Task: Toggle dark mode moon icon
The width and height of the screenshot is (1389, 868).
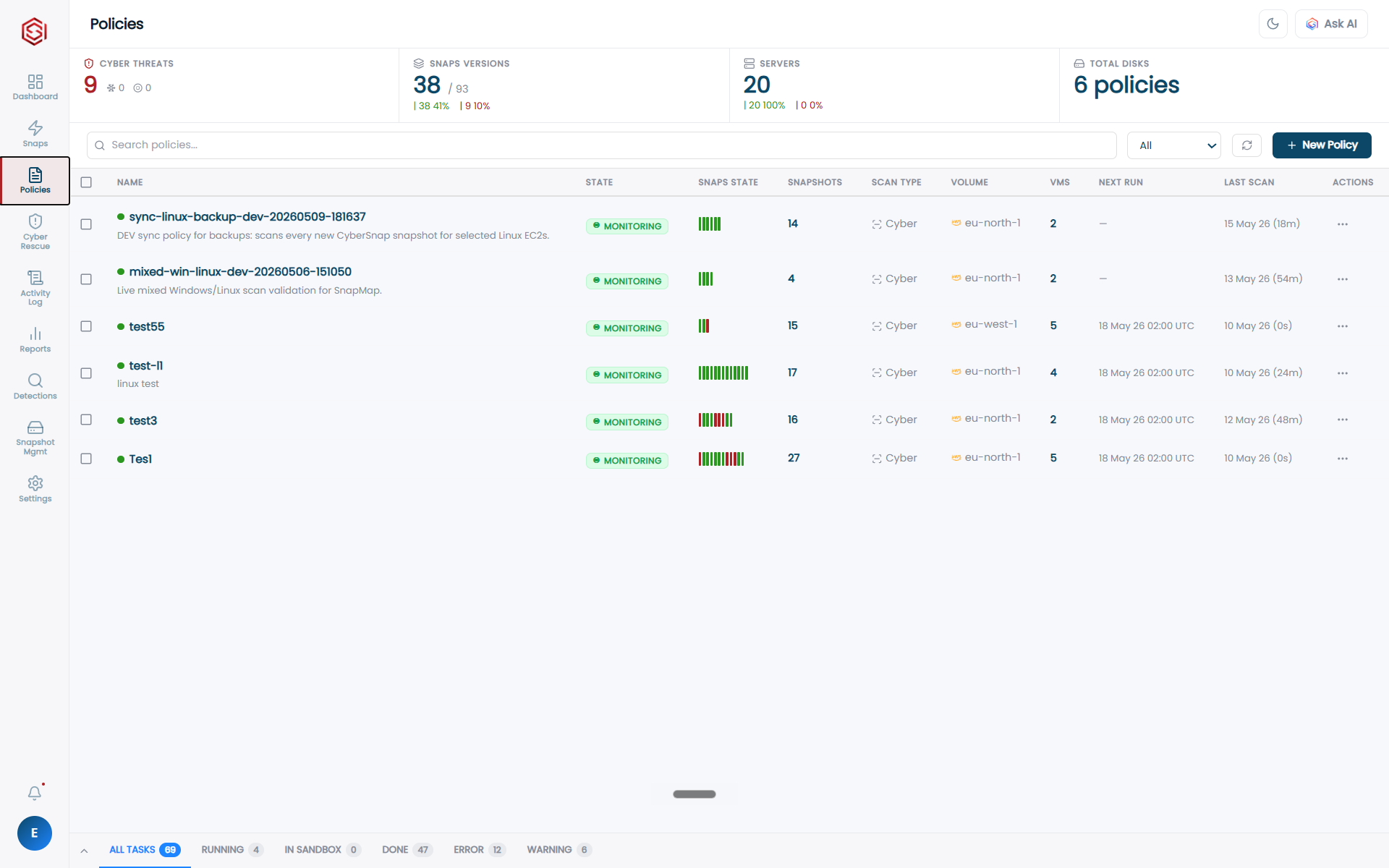Action: click(x=1273, y=24)
